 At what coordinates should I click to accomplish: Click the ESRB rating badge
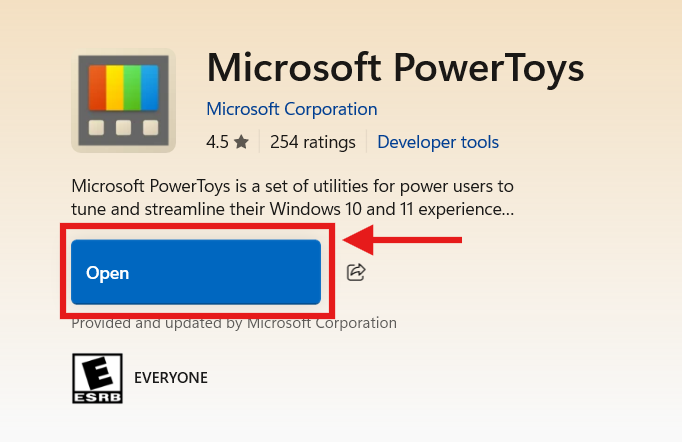click(x=97, y=378)
